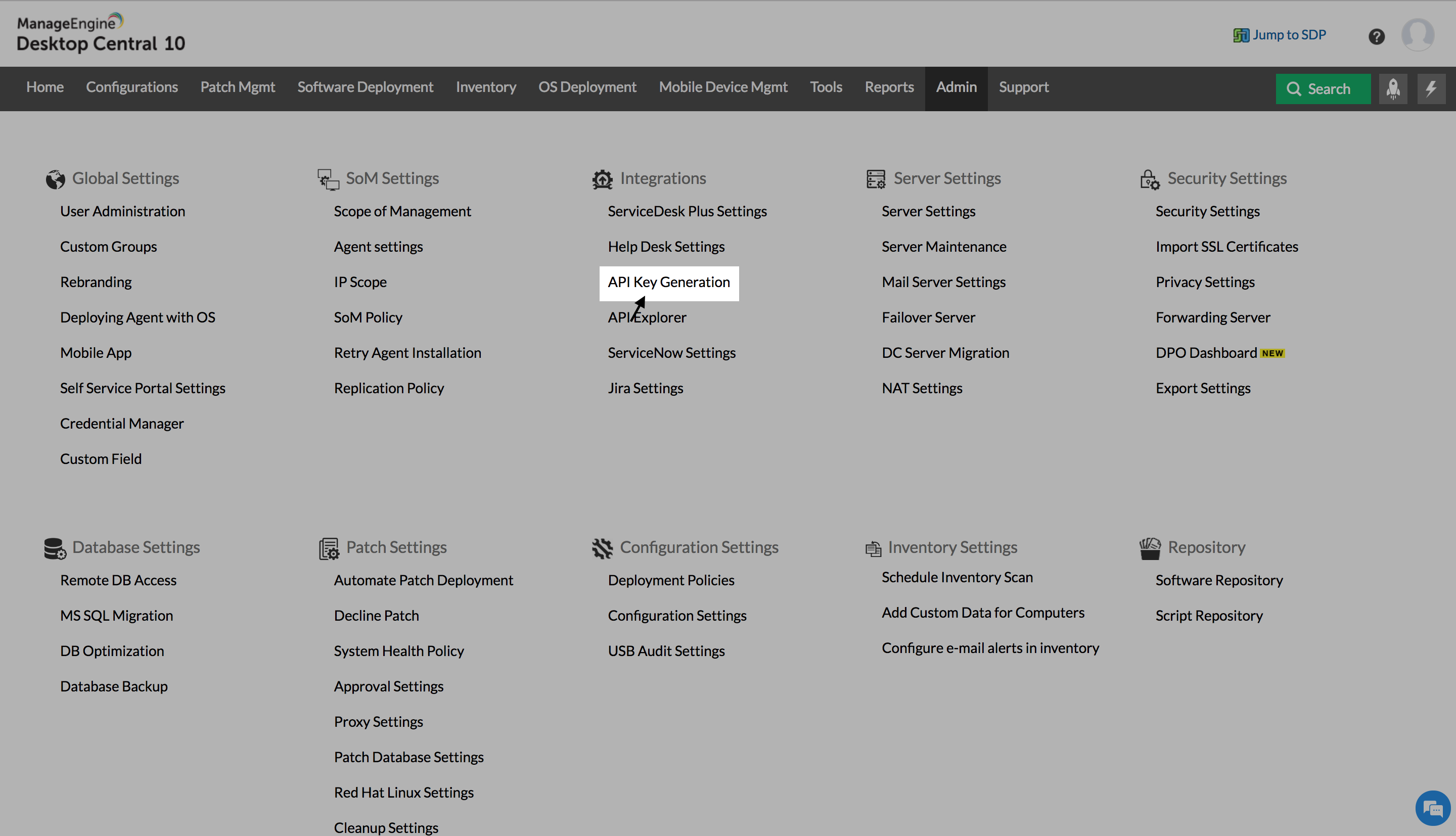Open the Admin tab
Image resolution: width=1456 pixels, height=836 pixels.
coord(956,87)
